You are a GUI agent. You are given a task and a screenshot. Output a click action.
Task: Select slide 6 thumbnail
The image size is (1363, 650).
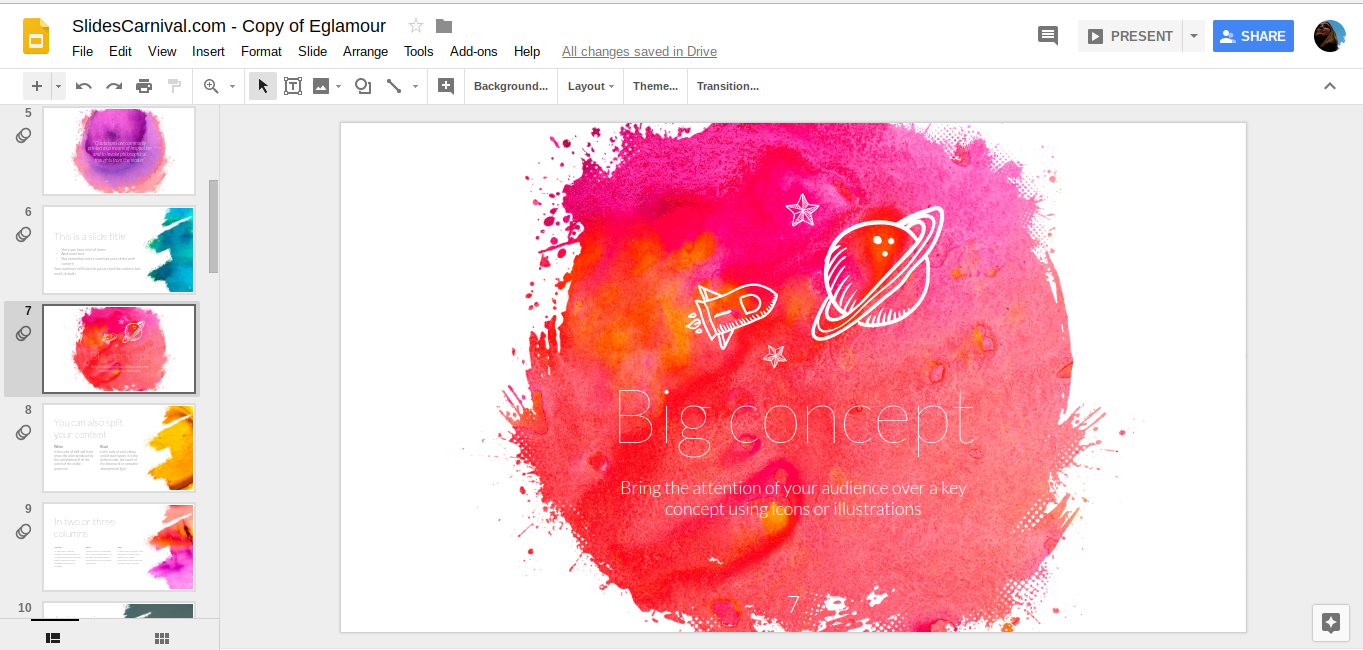pos(119,250)
